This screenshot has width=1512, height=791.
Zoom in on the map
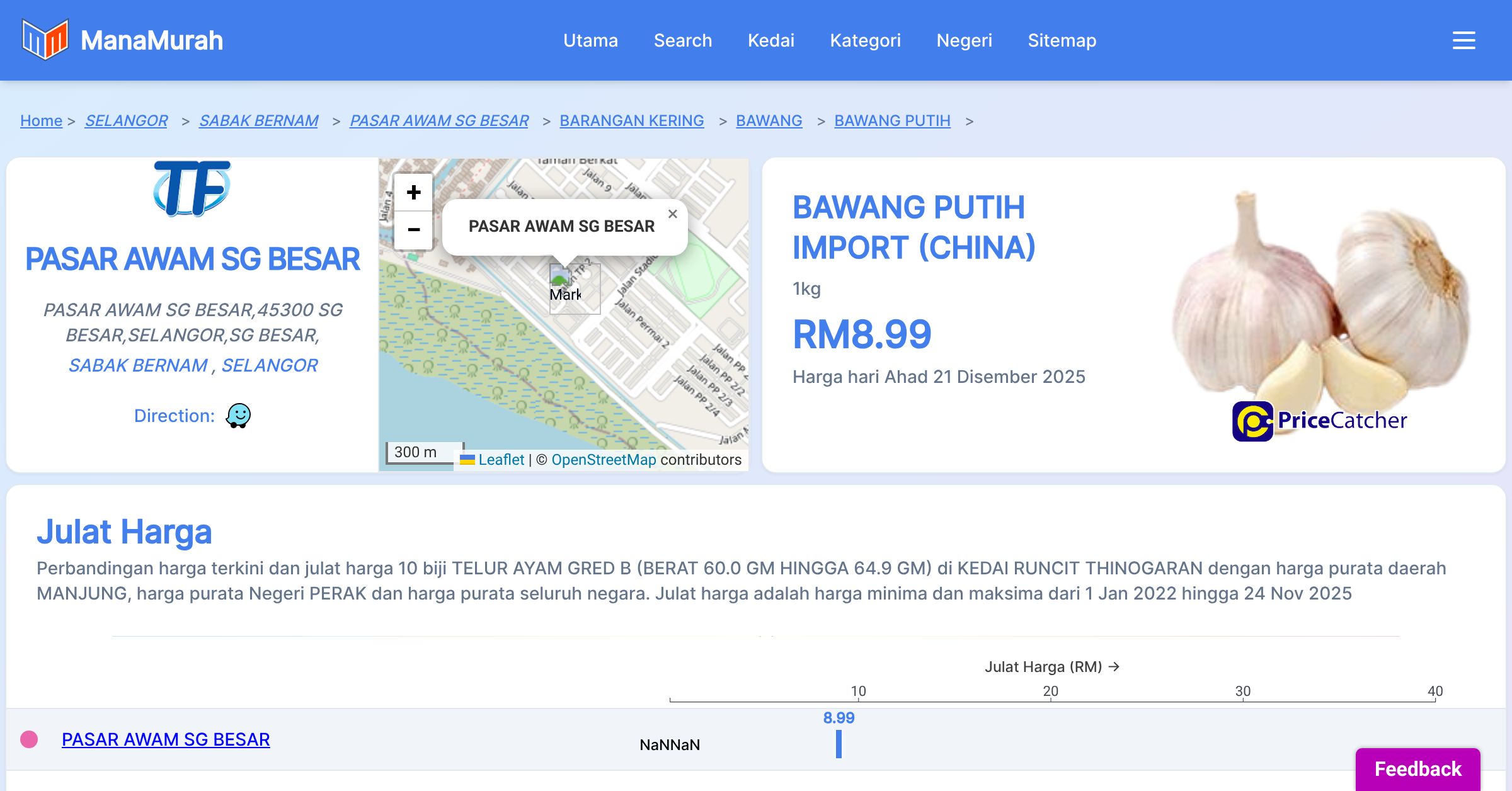click(x=413, y=193)
